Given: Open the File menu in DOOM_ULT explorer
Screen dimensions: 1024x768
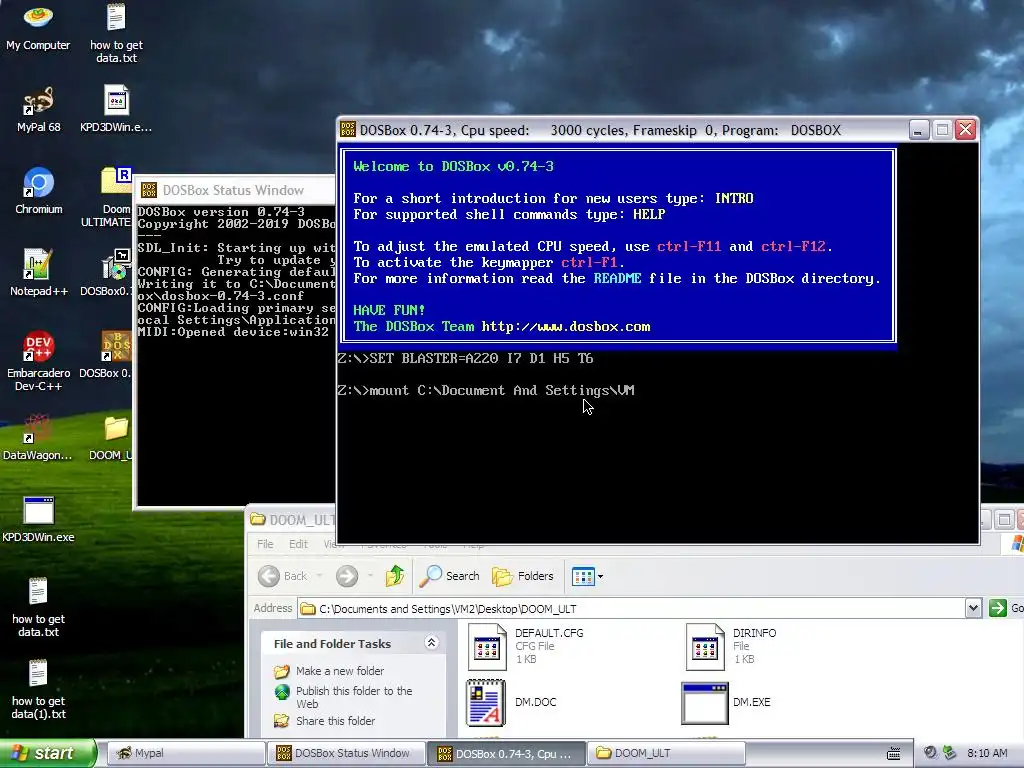Looking at the screenshot, I should pos(265,544).
